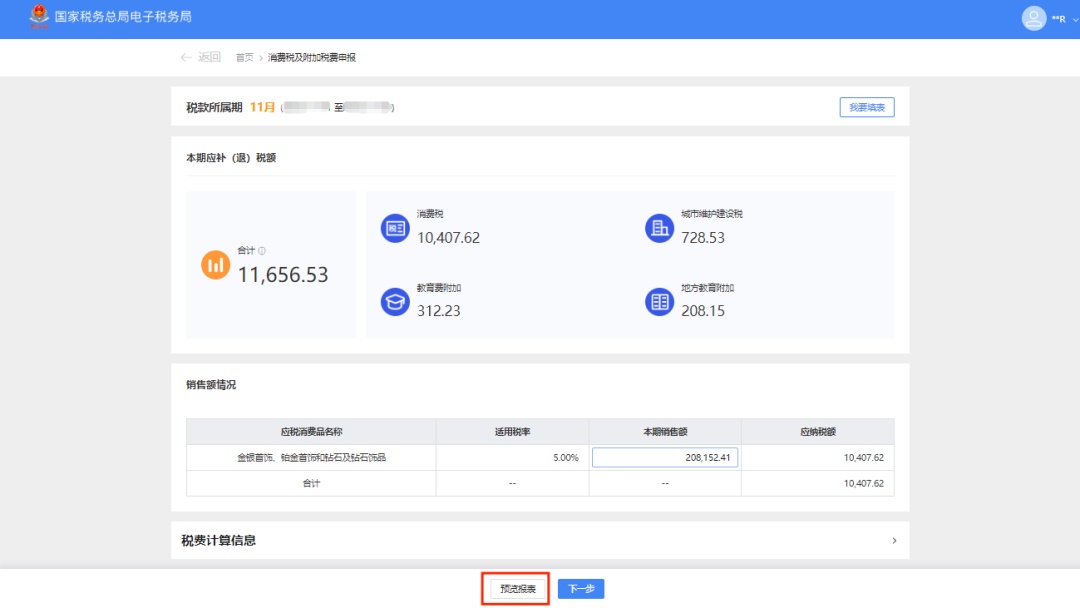This screenshot has height=608, width=1080.
Task: Click the orange bar chart total icon
Action: click(215, 265)
